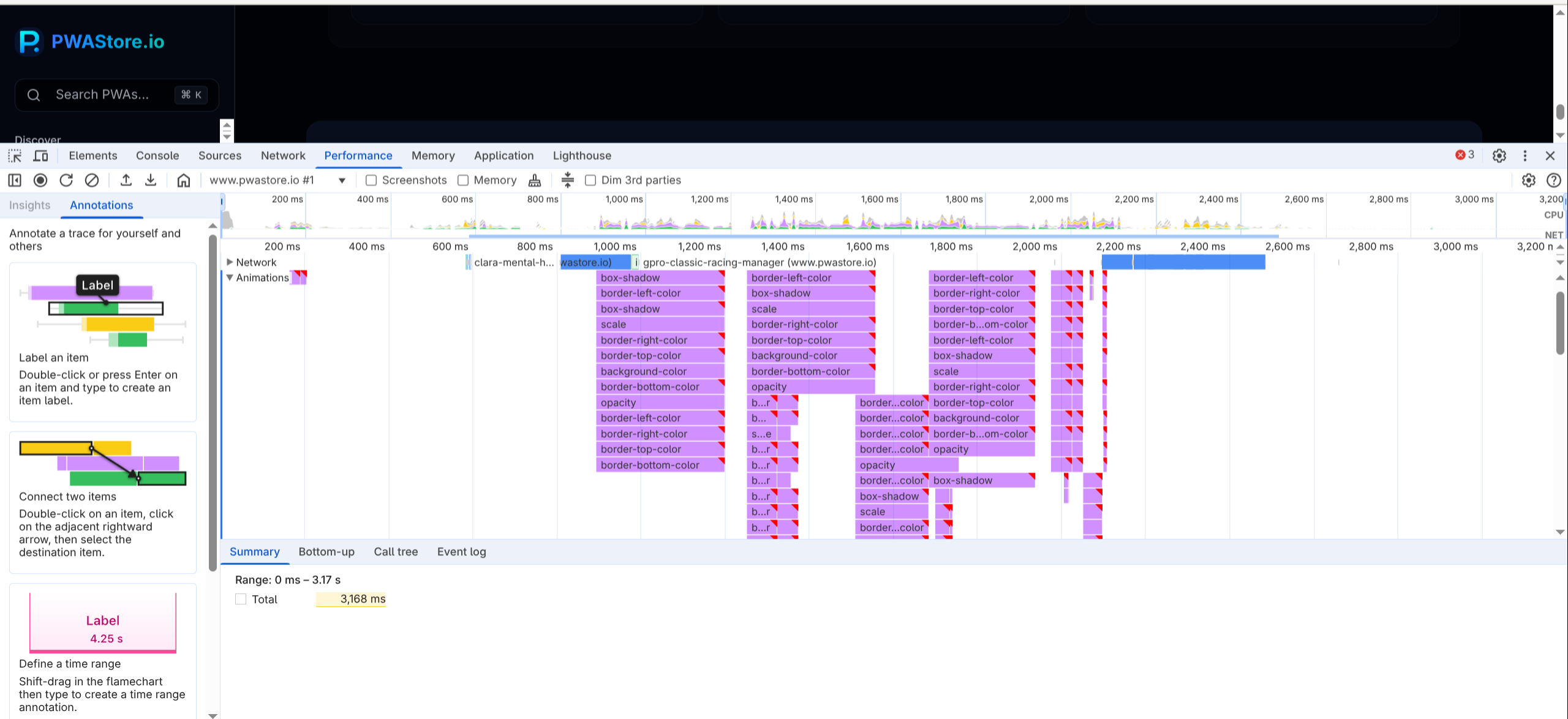This screenshot has width=1568, height=719.
Task: Open the Call tree tab
Action: [x=396, y=552]
